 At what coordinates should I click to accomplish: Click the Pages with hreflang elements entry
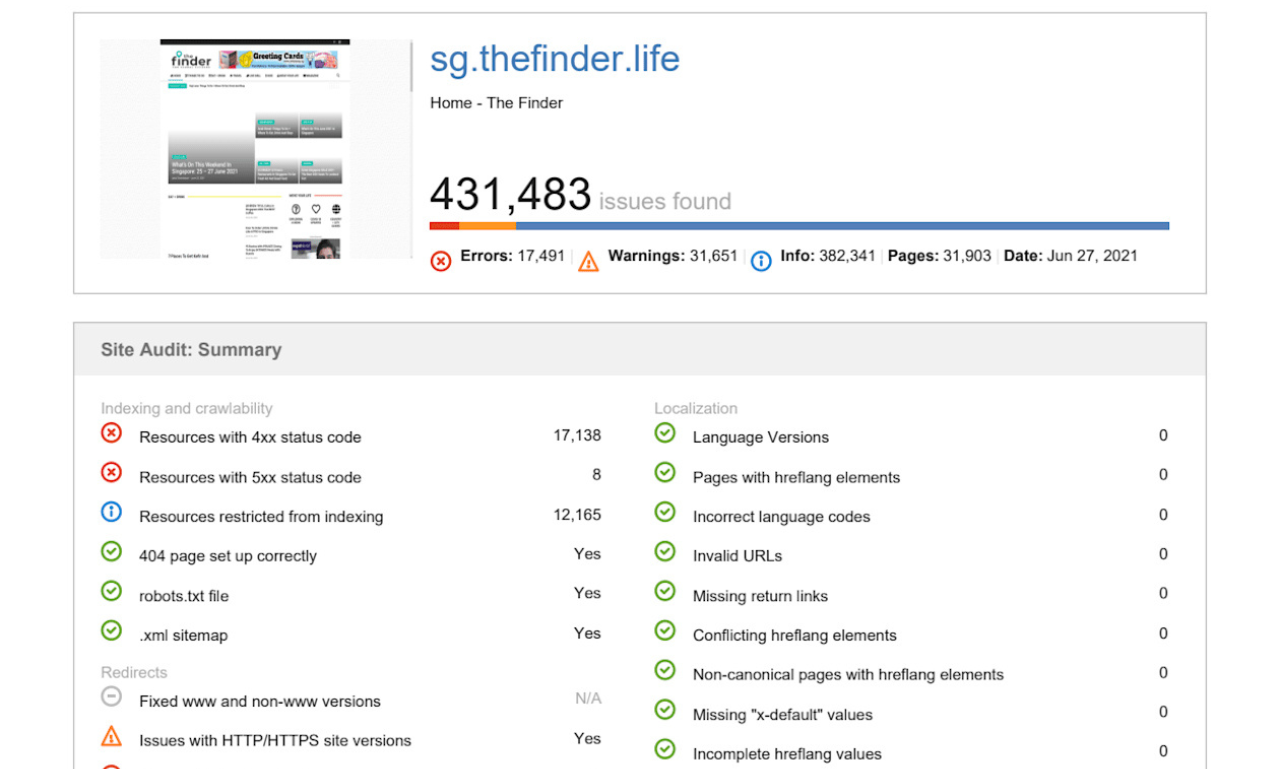[x=795, y=478]
